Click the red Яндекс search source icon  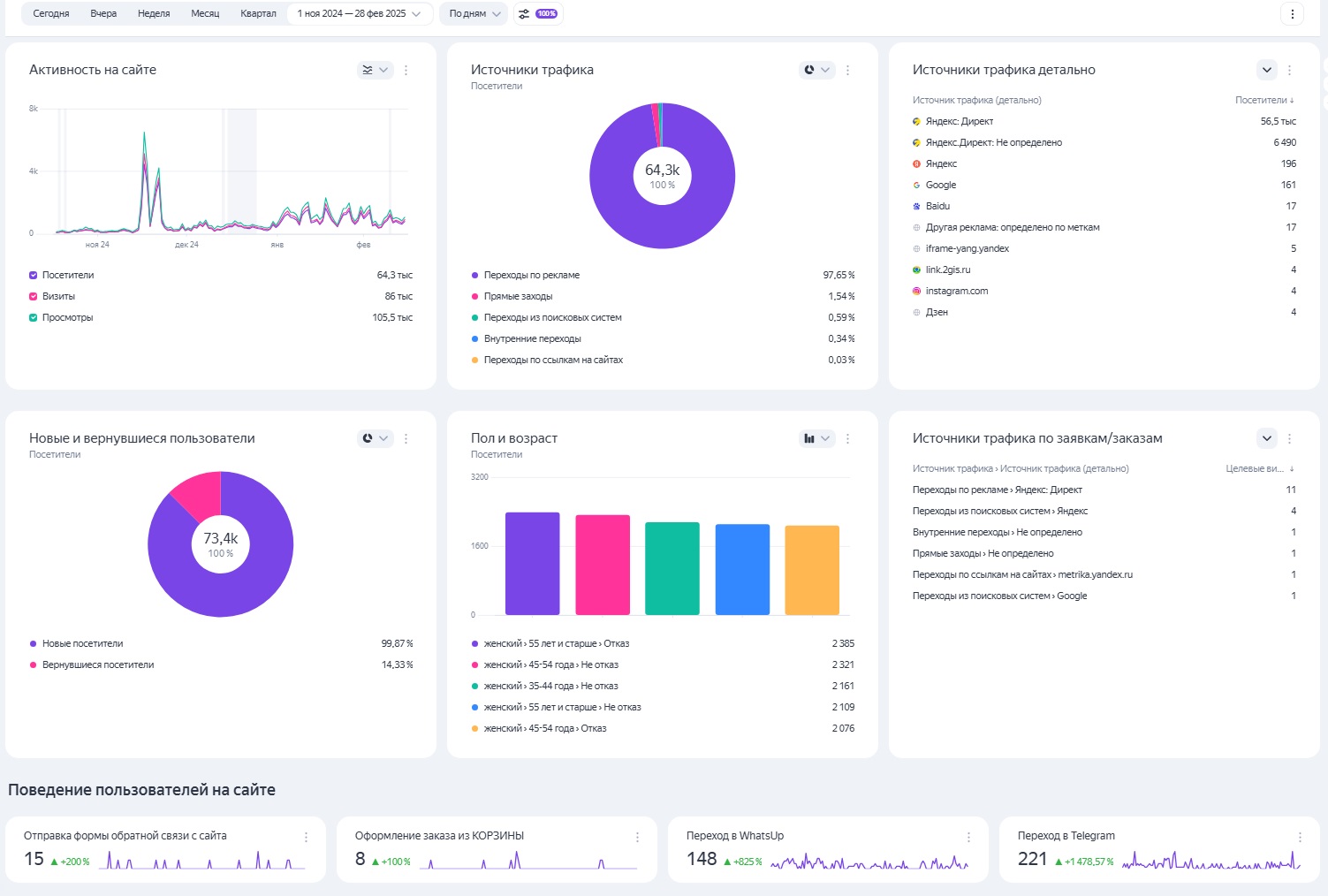916,163
